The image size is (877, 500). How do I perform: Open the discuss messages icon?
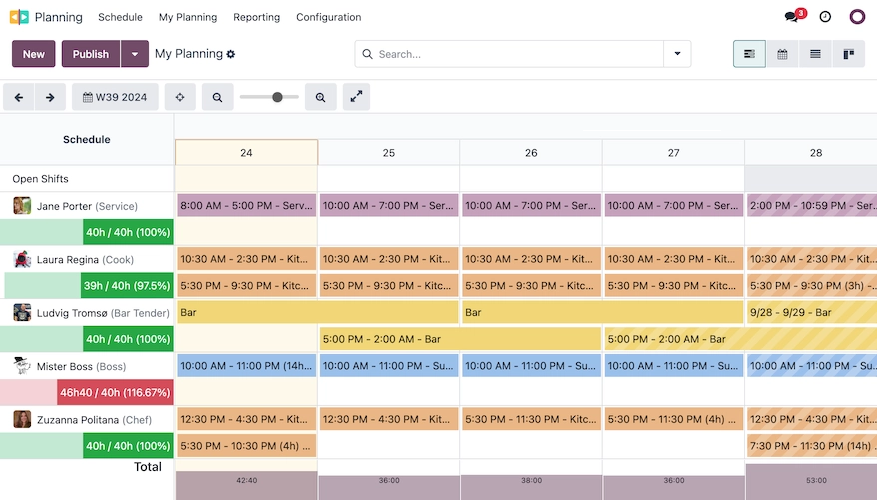792,17
